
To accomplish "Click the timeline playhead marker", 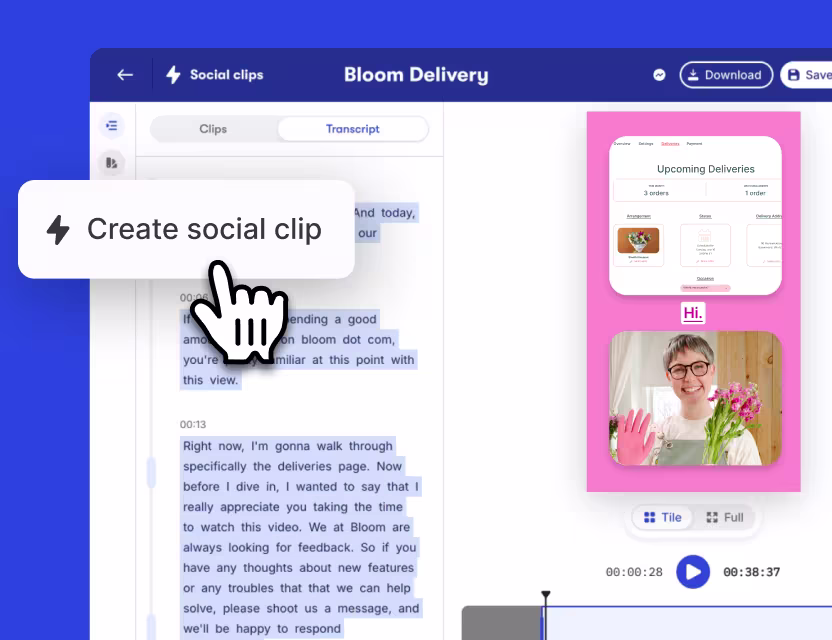I will 545,595.
